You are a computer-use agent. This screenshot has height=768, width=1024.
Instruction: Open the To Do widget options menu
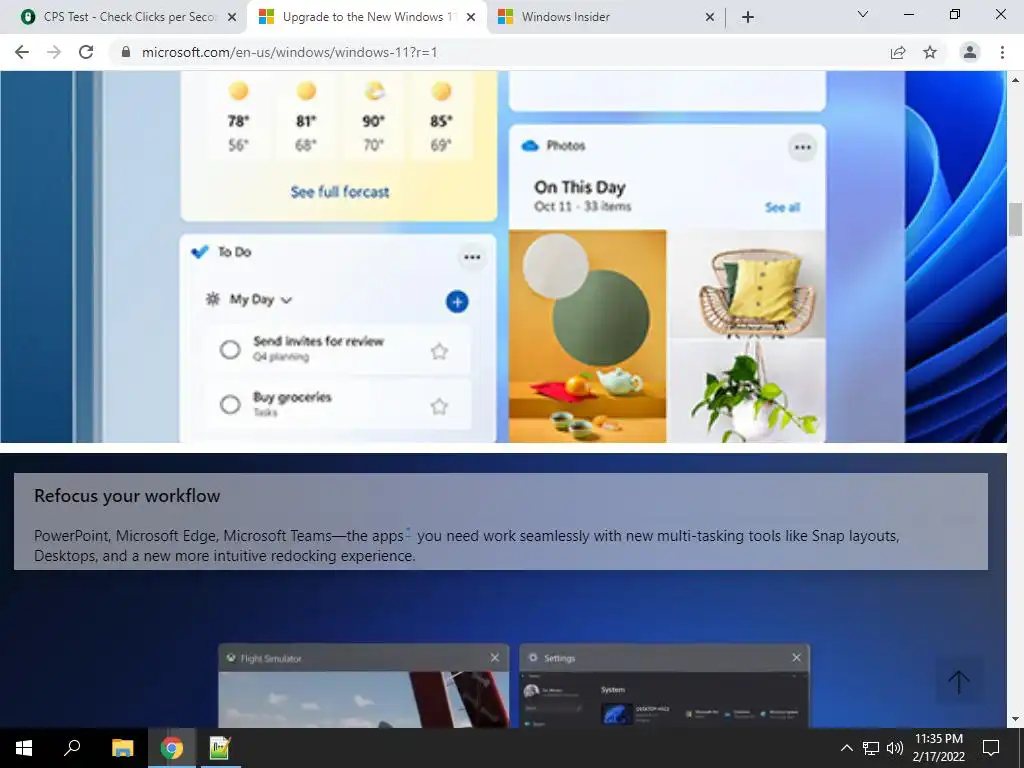click(x=472, y=257)
